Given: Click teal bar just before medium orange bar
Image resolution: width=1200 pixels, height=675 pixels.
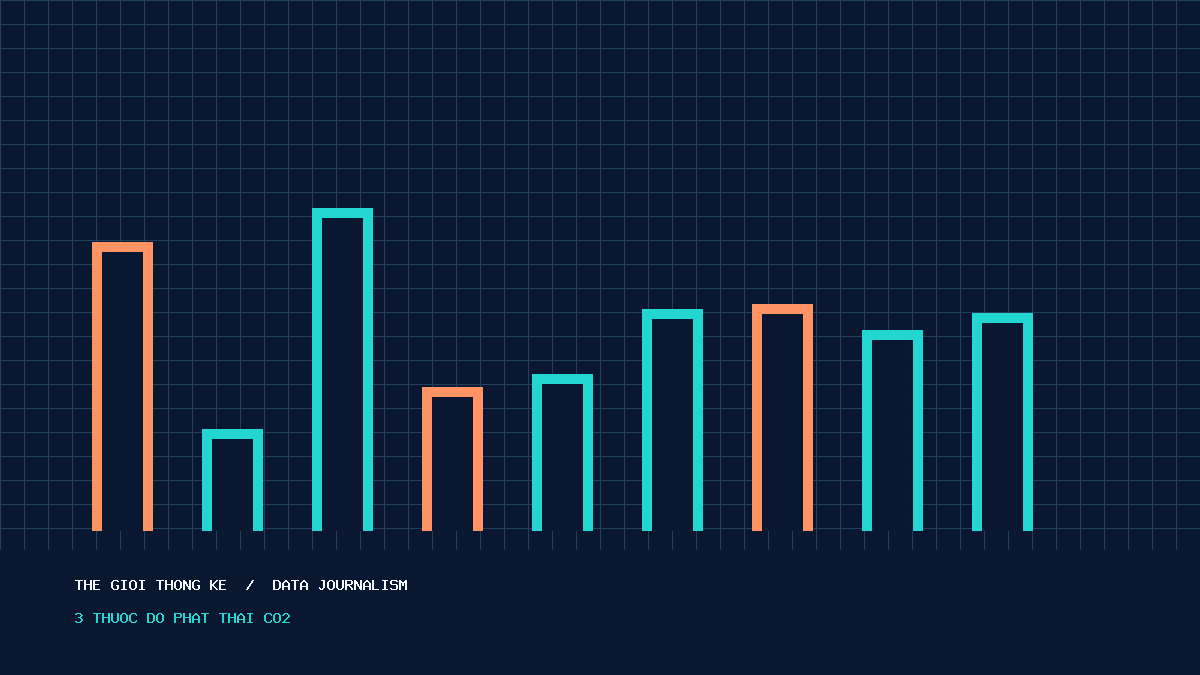Looking at the screenshot, I should point(672,420).
